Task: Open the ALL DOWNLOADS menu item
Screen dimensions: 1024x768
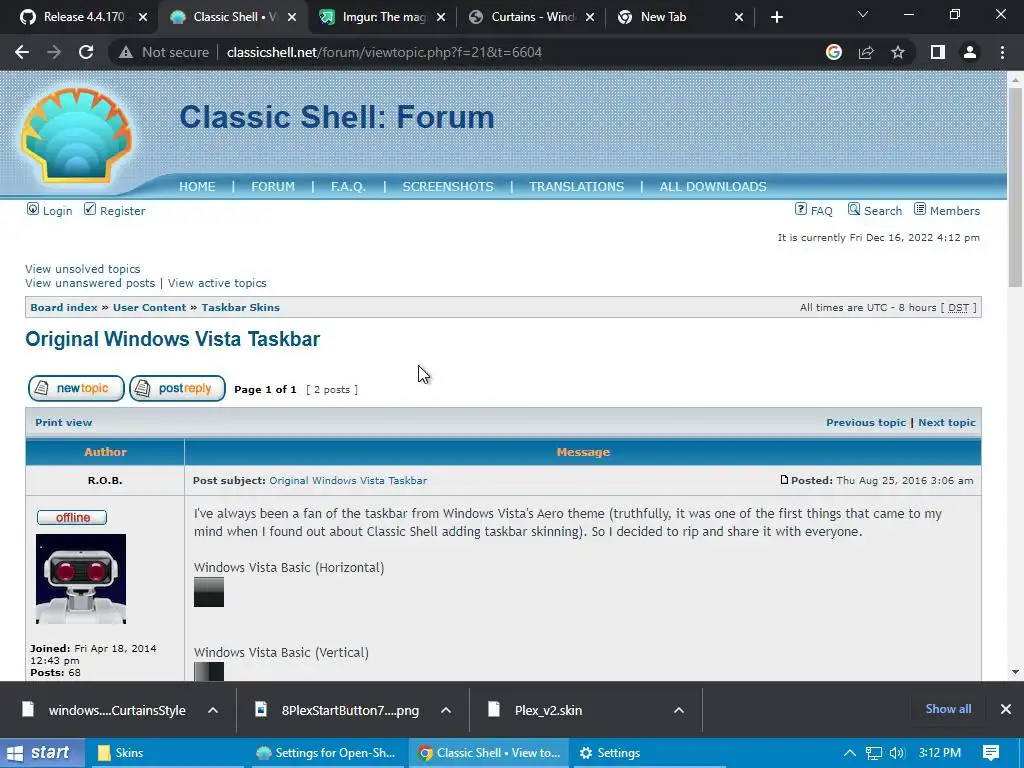Action: (x=713, y=187)
